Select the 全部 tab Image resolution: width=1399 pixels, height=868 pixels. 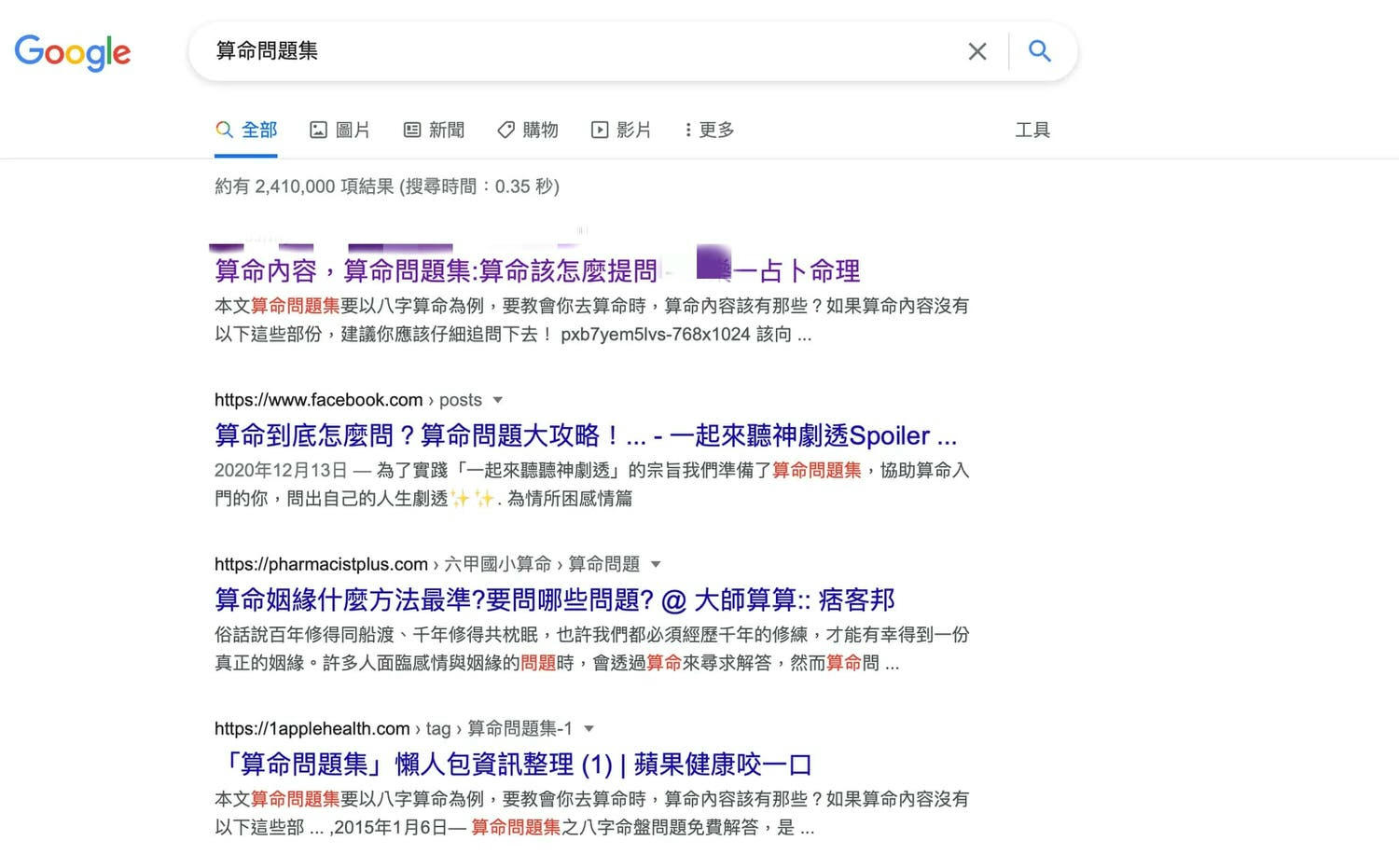[246, 130]
